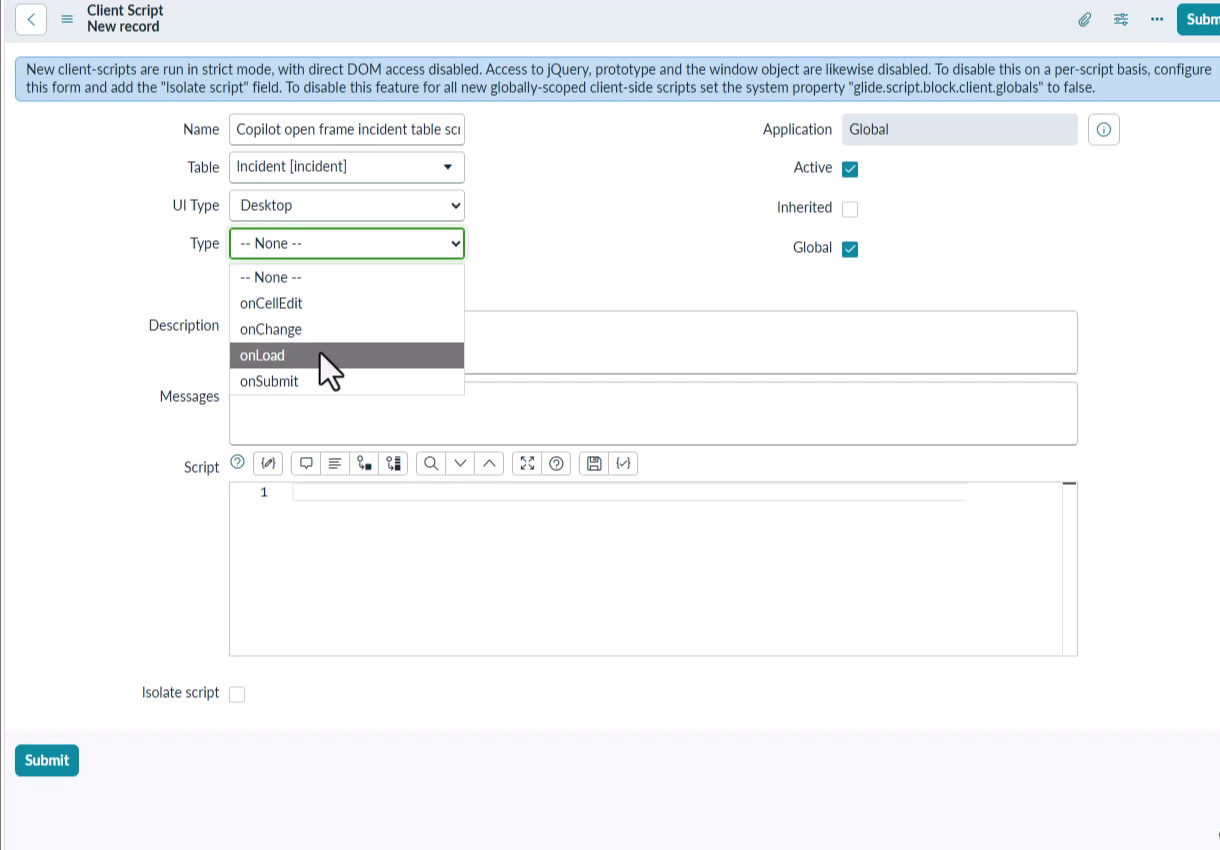Click the Script field help question icon
The width and height of the screenshot is (1220, 850).
[x=237, y=462]
